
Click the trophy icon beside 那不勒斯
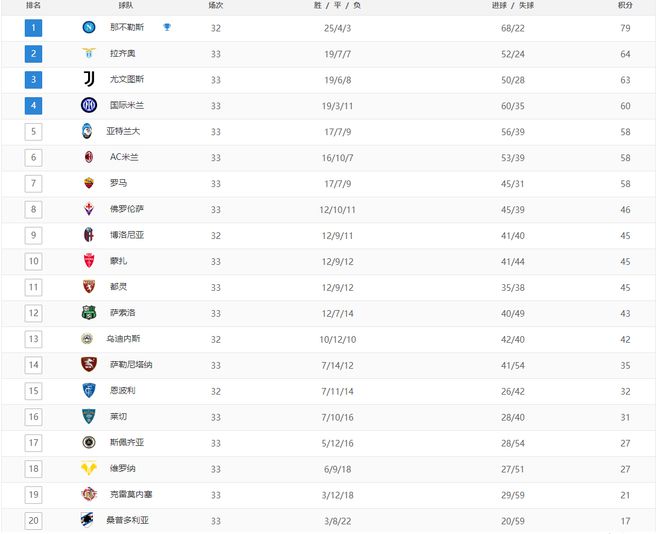coord(167,28)
